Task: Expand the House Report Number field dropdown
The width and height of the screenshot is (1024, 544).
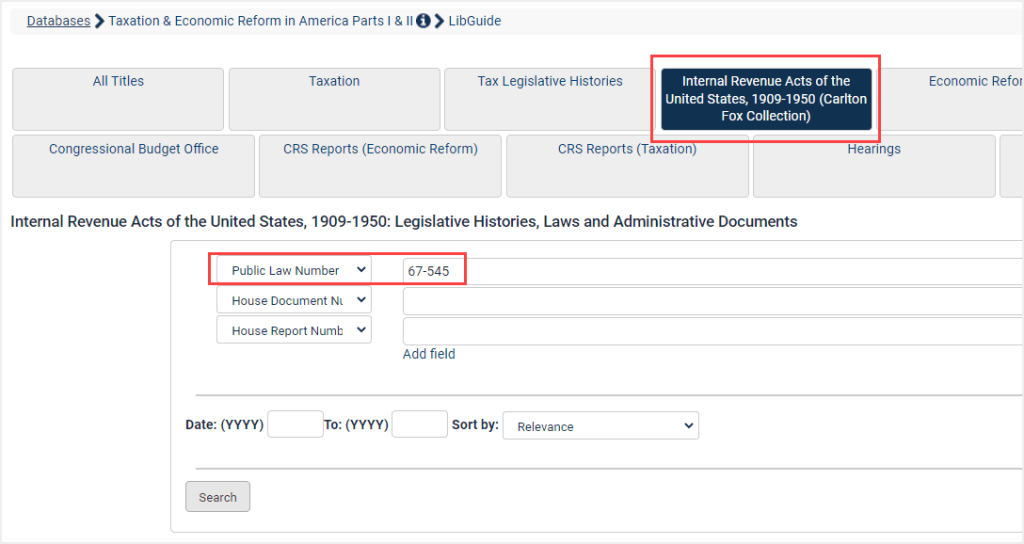Action: [294, 330]
